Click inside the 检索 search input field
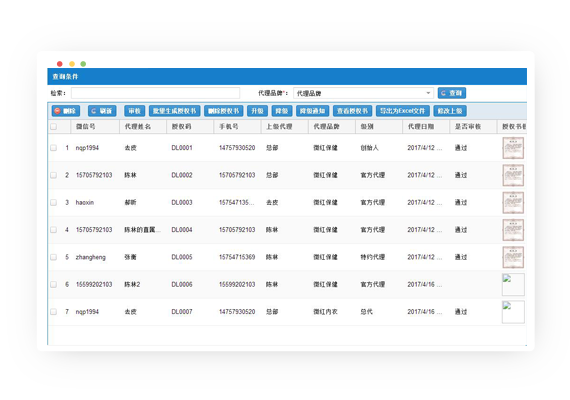 tap(156, 93)
